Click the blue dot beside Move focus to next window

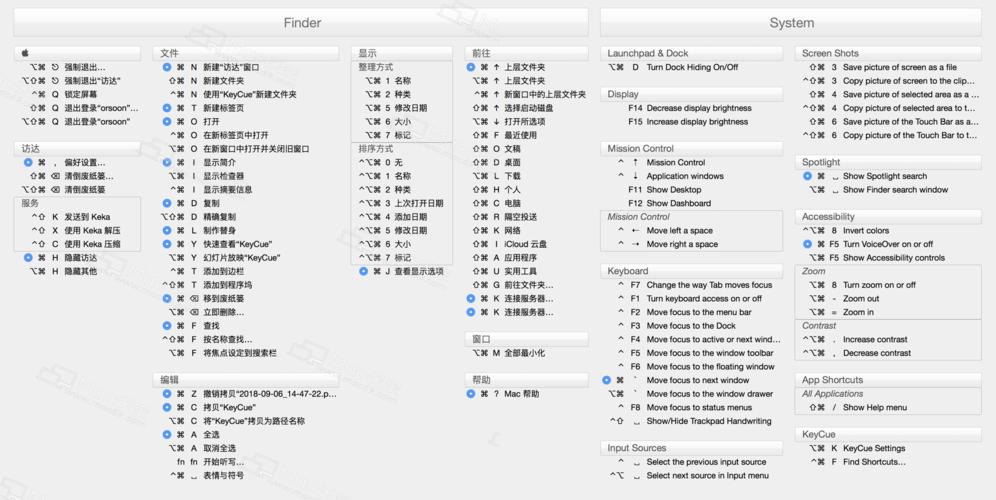tap(606, 380)
